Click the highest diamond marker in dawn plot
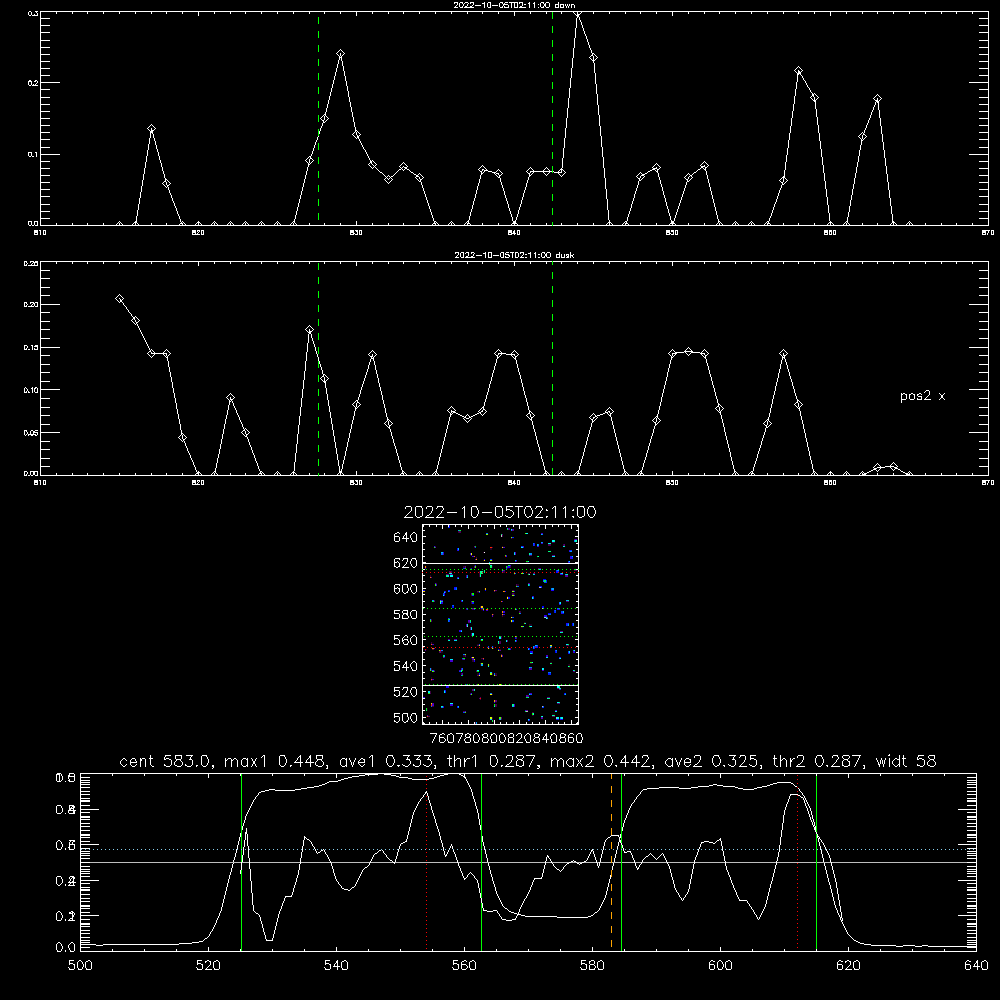 578,13
